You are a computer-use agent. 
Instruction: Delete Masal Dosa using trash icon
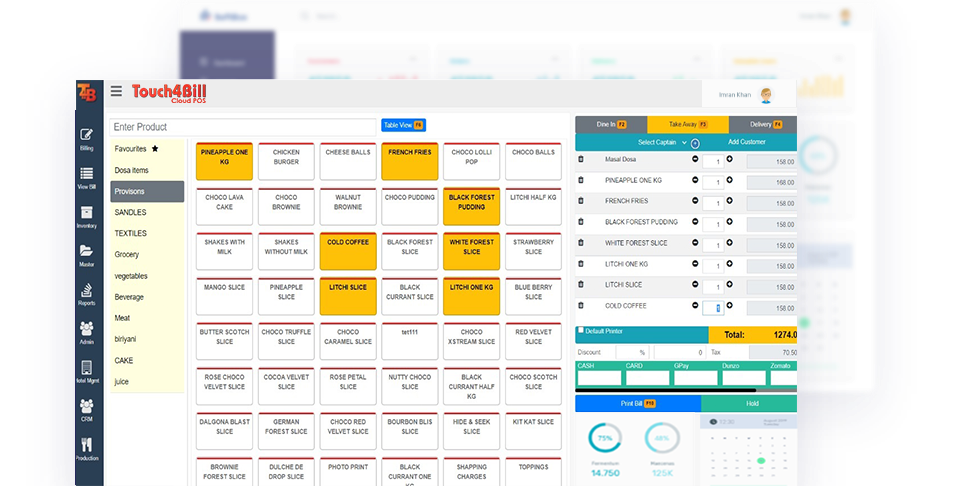(581, 159)
